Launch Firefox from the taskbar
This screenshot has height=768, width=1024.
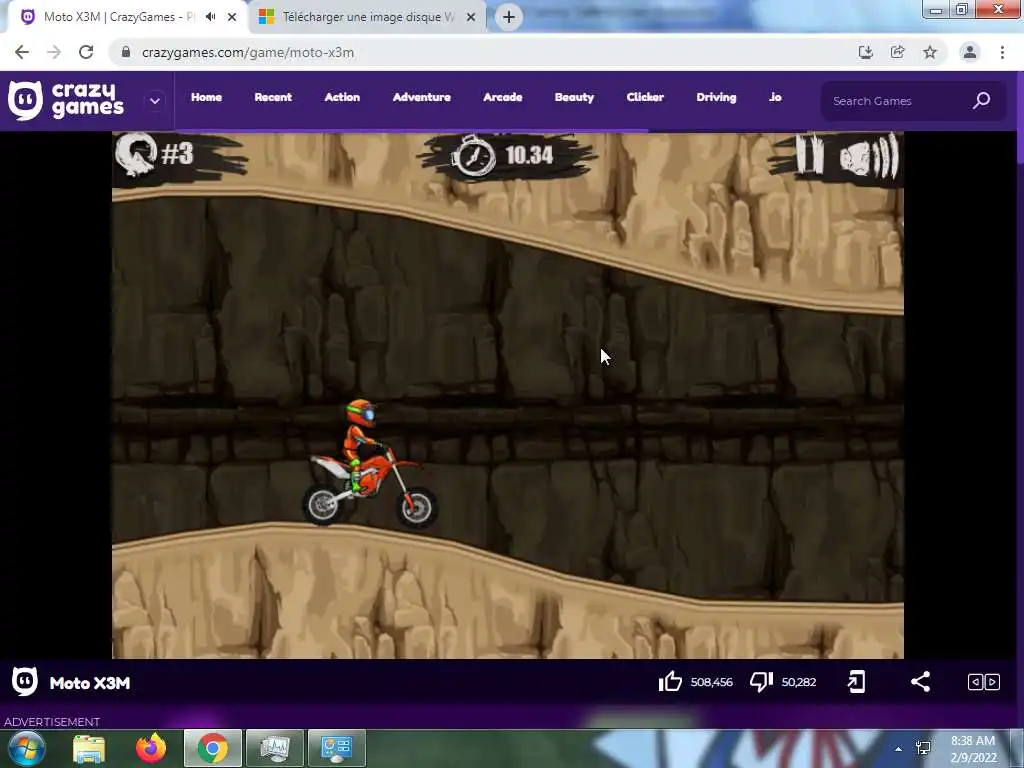click(151, 748)
